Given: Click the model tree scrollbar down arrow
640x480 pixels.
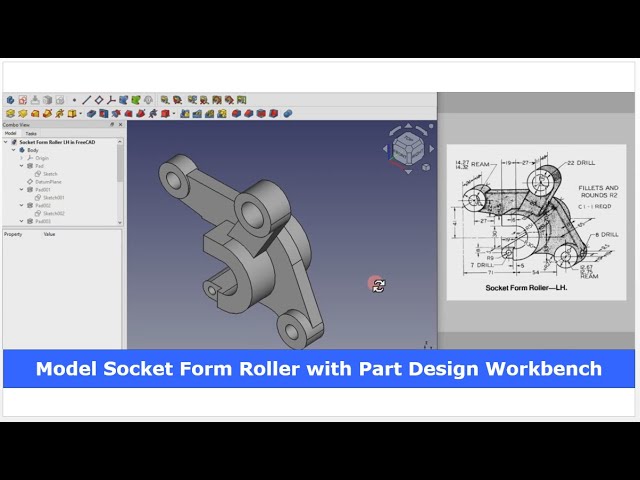Looking at the screenshot, I should [x=120, y=222].
